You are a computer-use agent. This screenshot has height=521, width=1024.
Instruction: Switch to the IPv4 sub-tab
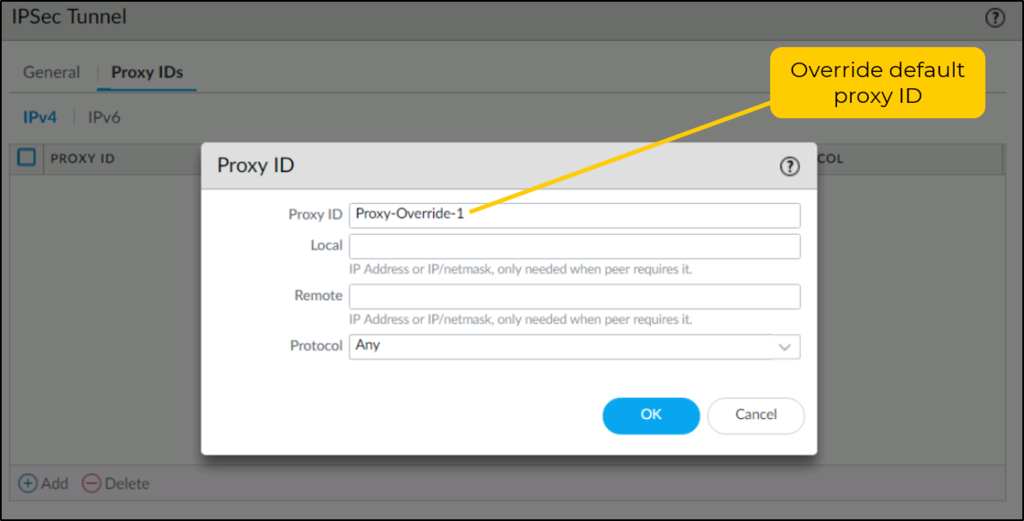(40, 118)
